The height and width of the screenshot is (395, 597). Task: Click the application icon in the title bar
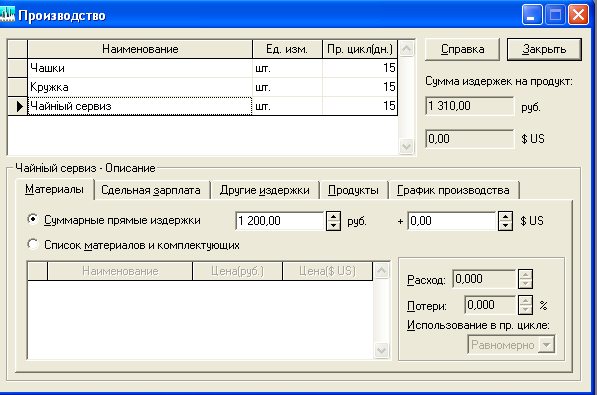coord(7,14)
